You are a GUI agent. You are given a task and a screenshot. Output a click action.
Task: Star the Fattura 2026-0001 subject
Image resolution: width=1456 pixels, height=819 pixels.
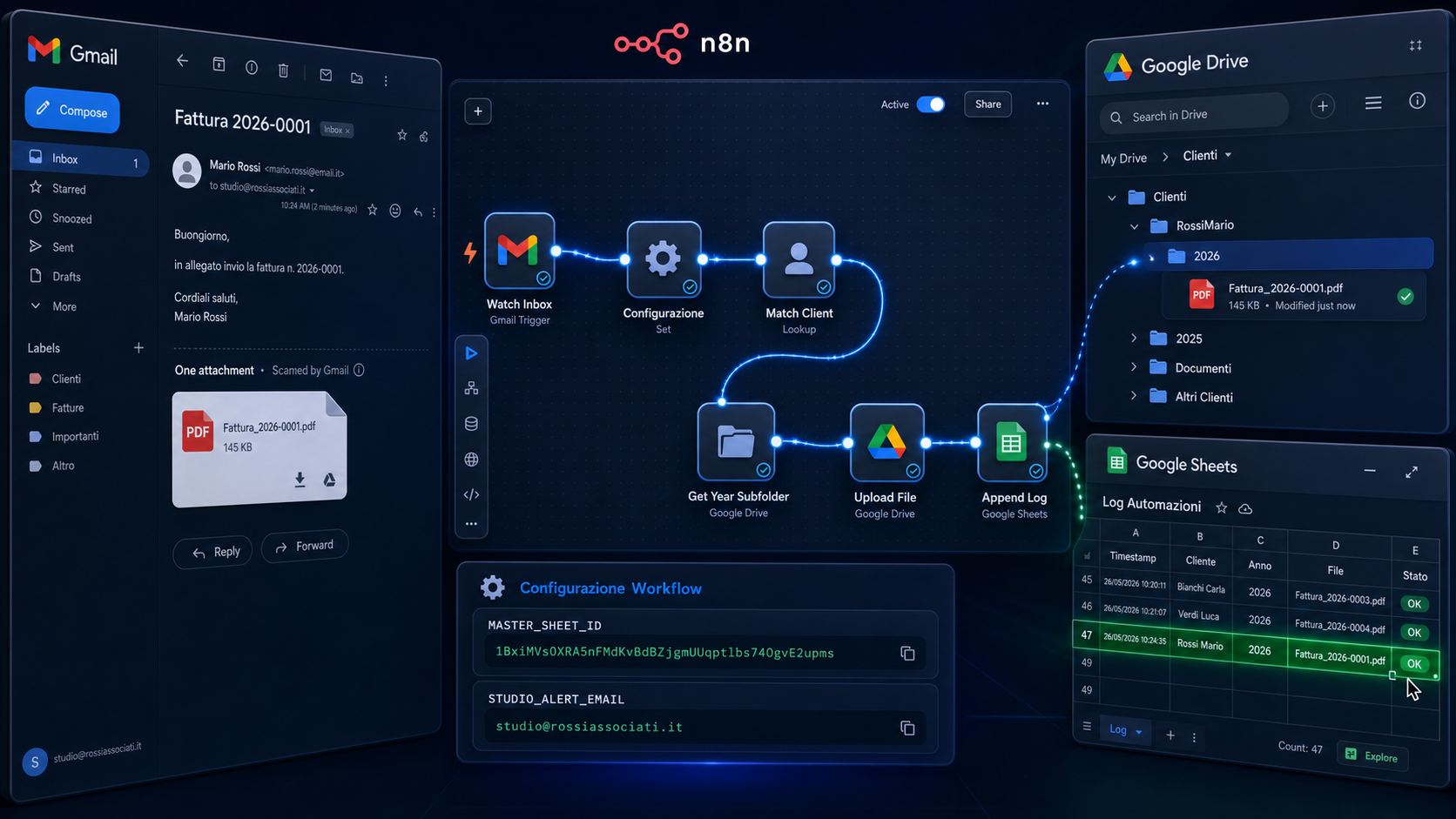point(401,135)
